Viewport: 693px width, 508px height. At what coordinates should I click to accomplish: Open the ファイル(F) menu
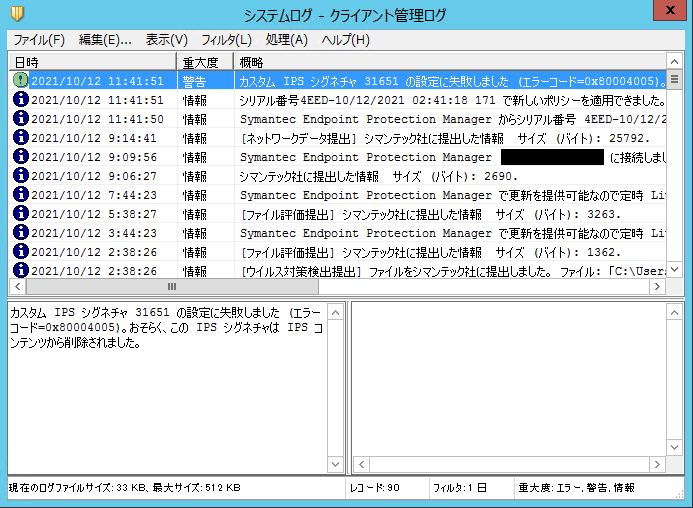[39, 40]
